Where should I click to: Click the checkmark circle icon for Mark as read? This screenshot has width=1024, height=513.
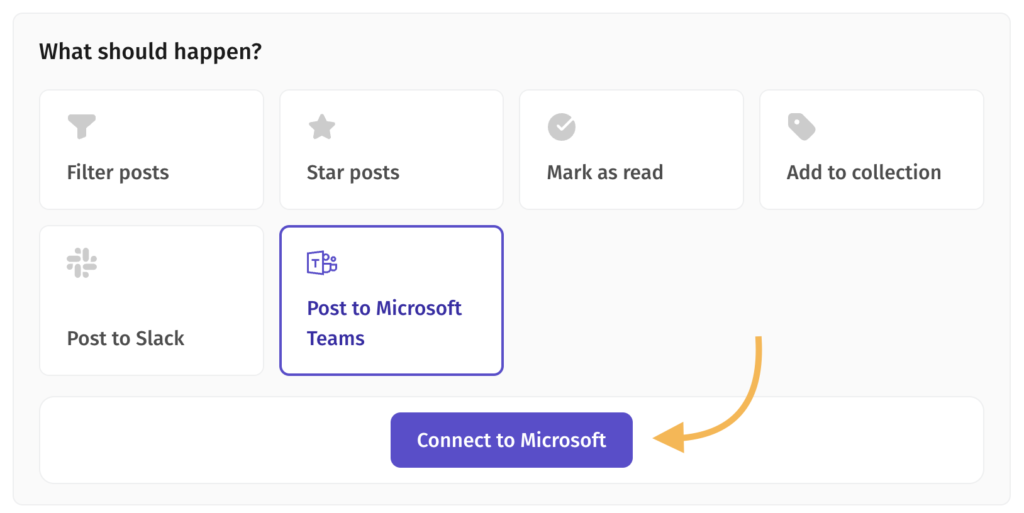pos(562,127)
